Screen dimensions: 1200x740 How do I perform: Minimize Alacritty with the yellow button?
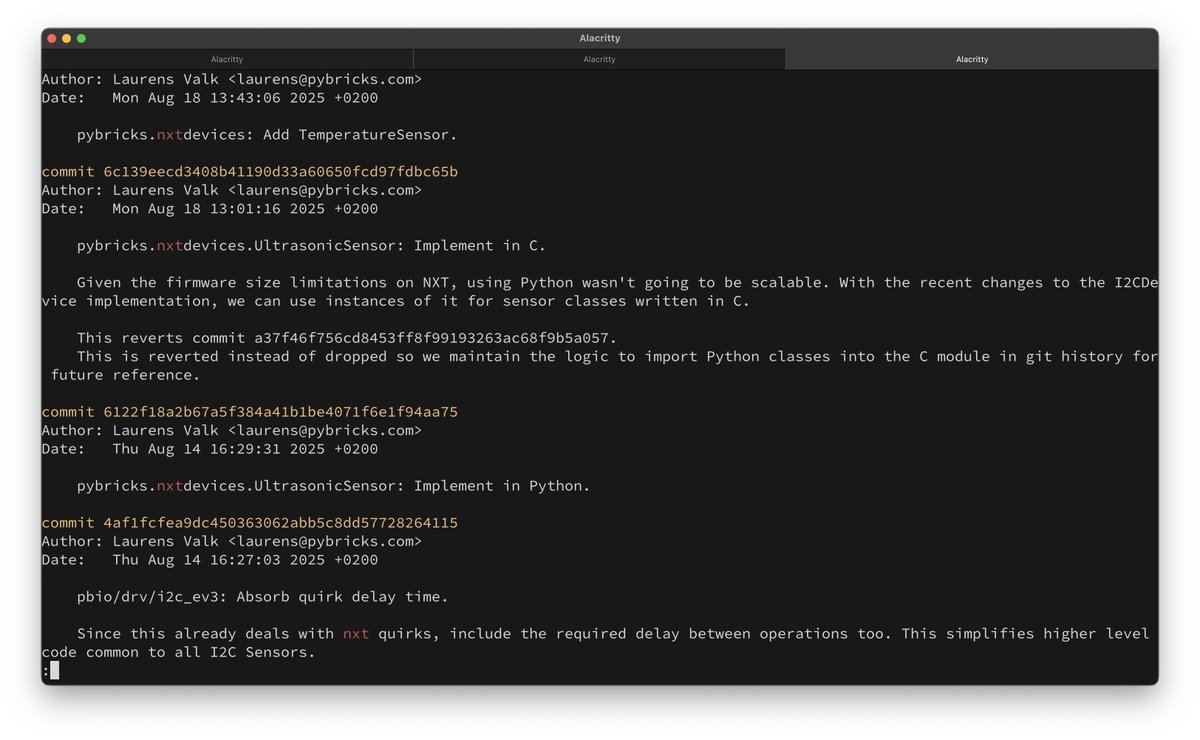coord(67,38)
